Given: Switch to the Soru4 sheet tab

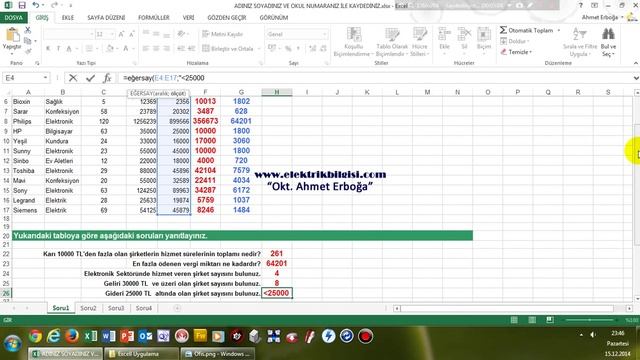Looking at the screenshot, I should 144,308.
